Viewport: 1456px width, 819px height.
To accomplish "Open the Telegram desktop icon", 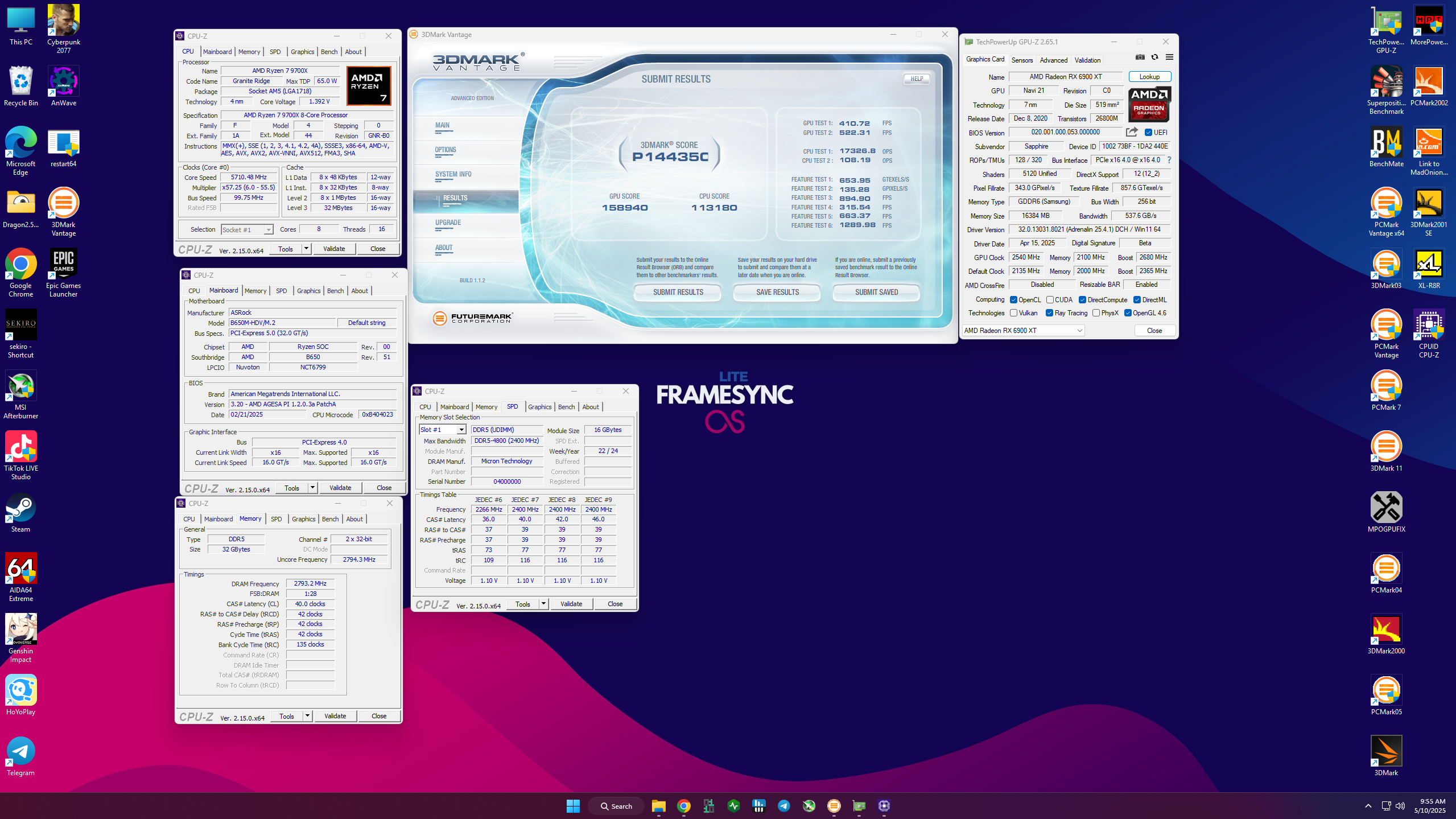I will [x=20, y=756].
